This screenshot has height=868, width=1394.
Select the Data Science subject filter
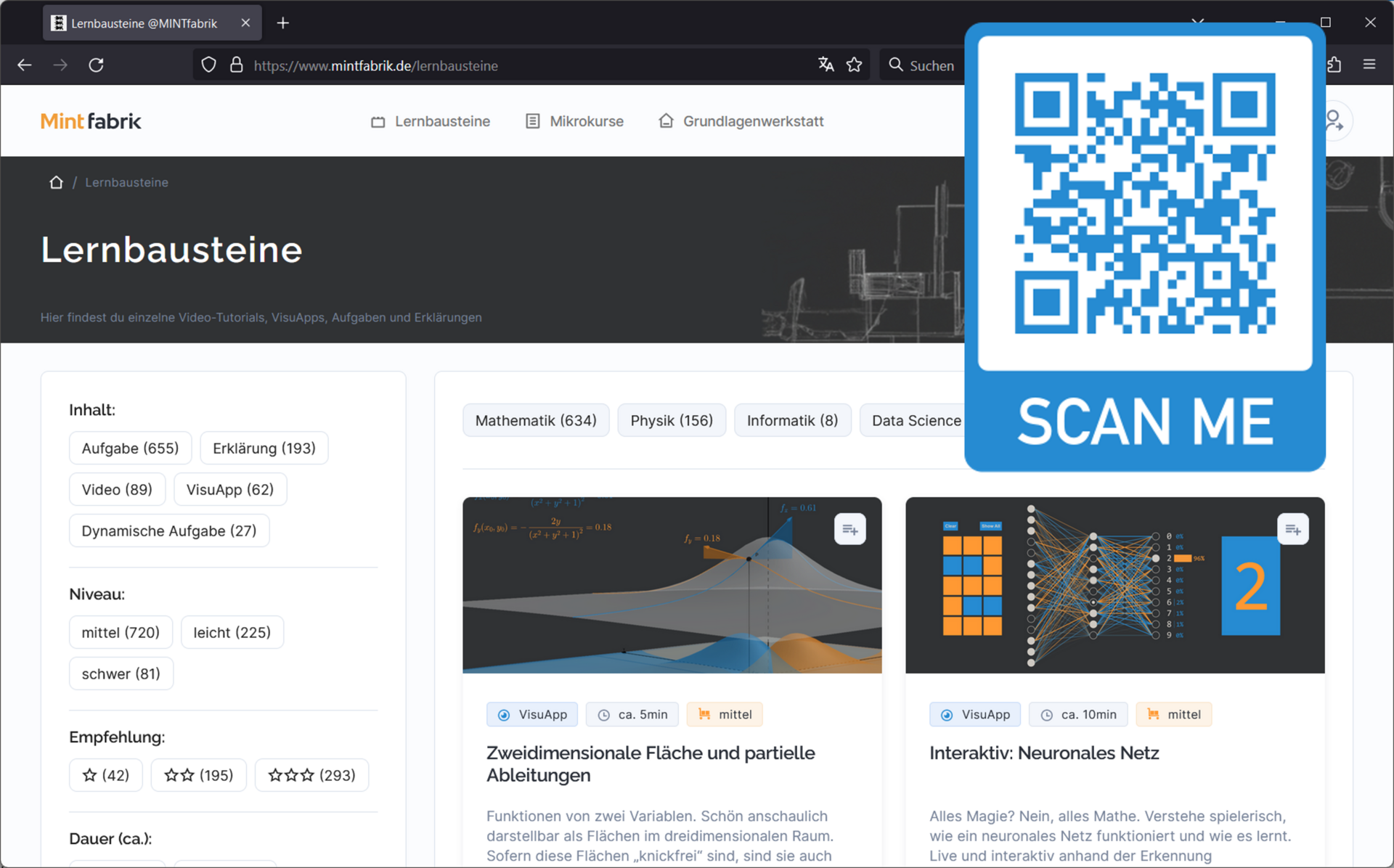[913, 421]
